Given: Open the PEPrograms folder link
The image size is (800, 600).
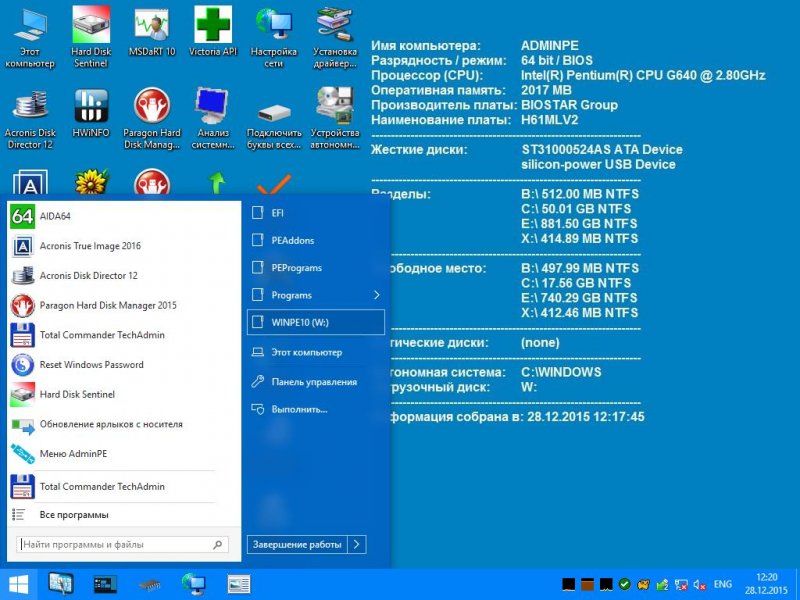Looking at the screenshot, I should [315, 268].
